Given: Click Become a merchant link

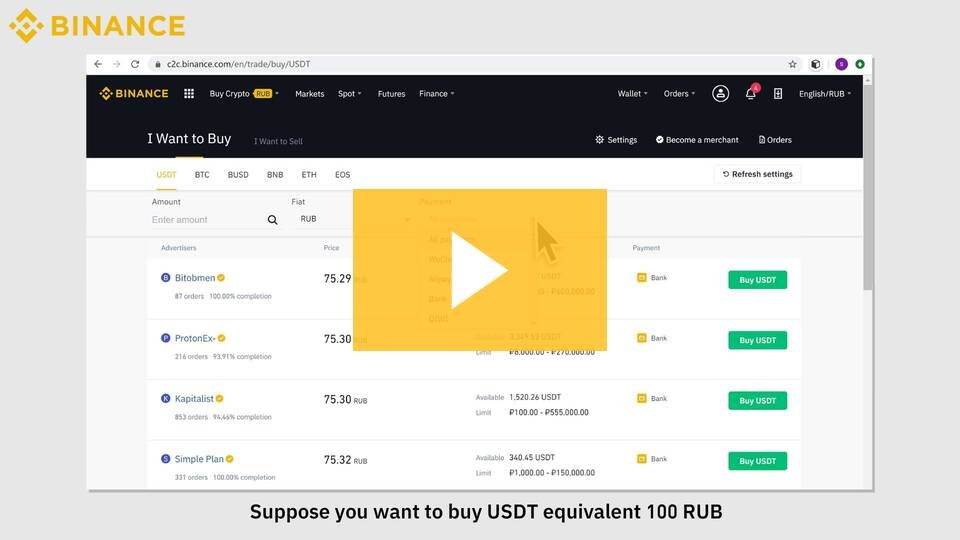Looking at the screenshot, I should click(697, 140).
